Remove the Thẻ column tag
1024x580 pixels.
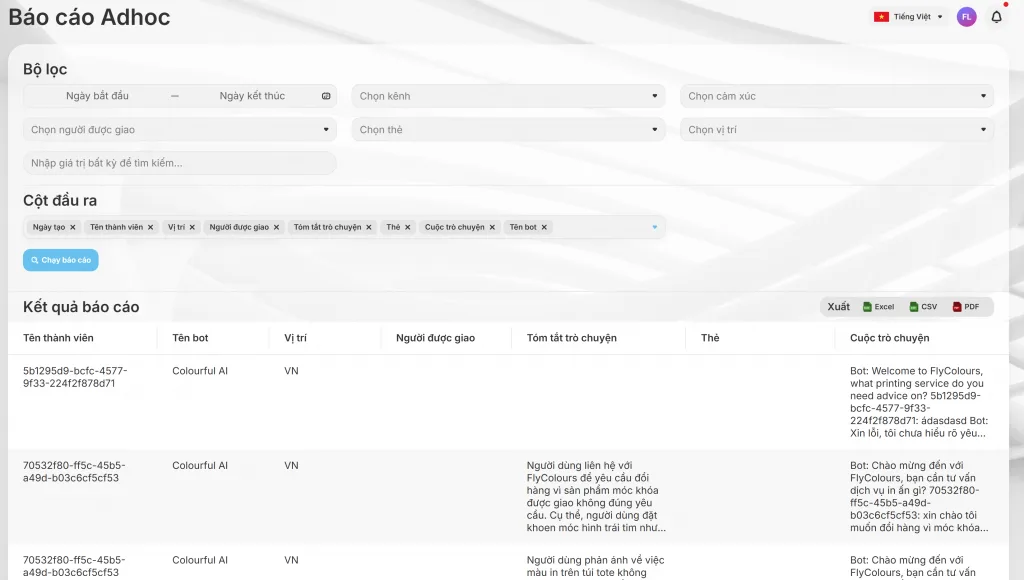pyautogui.click(x=408, y=227)
